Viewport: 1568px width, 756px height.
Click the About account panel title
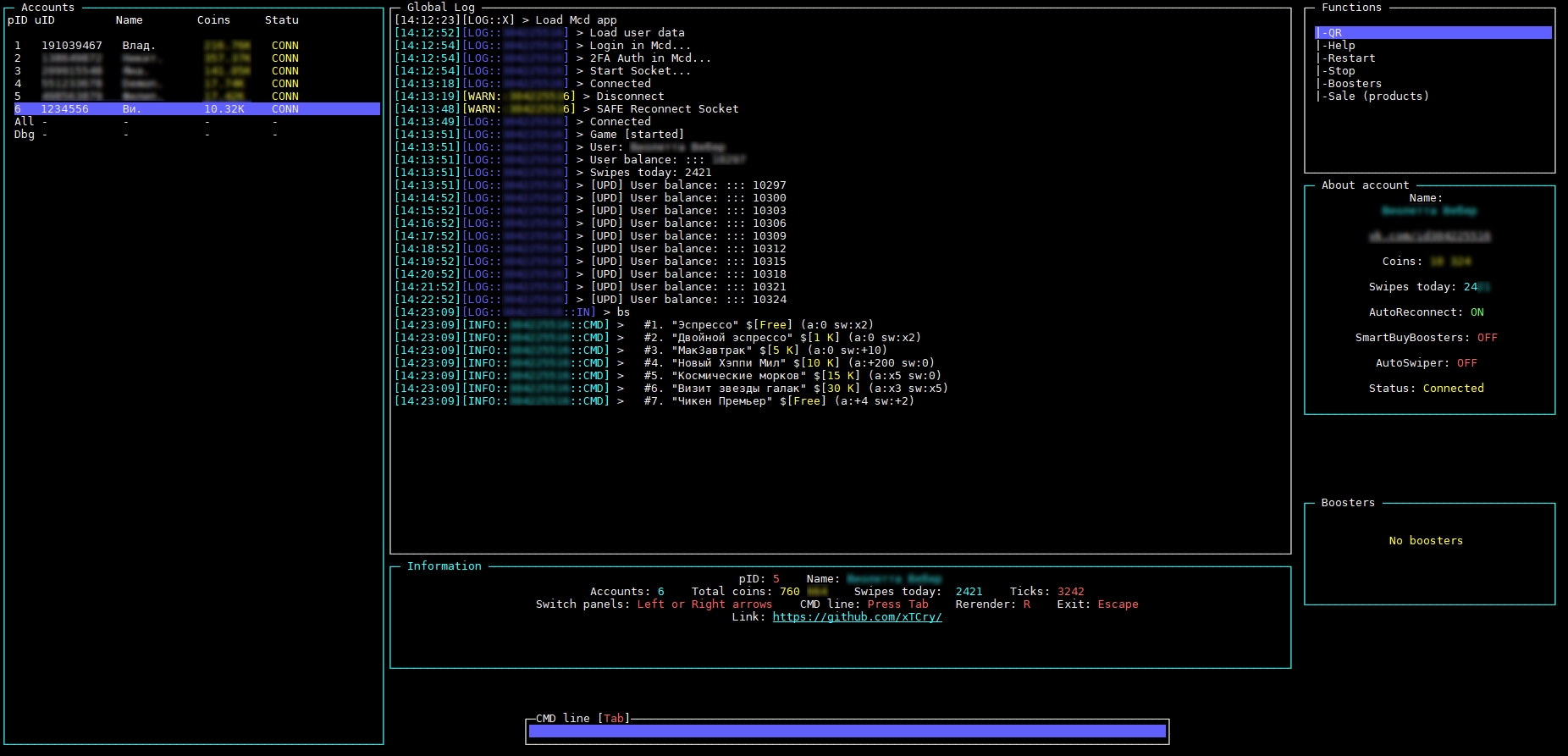coord(1365,185)
